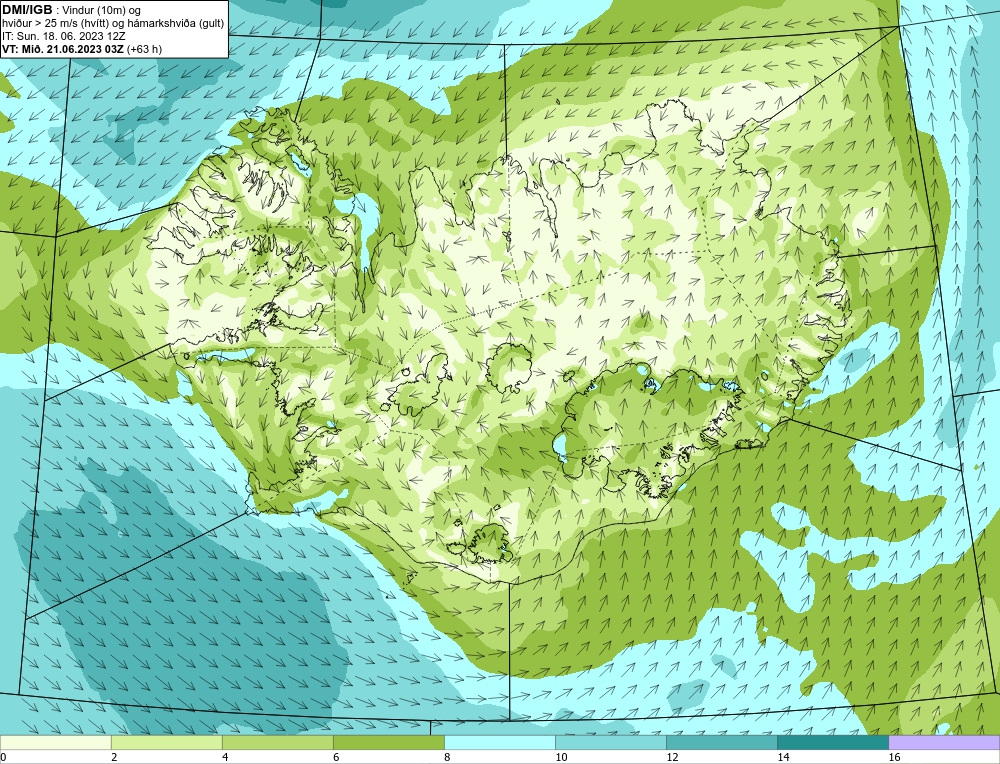Click the legend label "14"
Screen dimensions: 1000x764
tap(783, 757)
